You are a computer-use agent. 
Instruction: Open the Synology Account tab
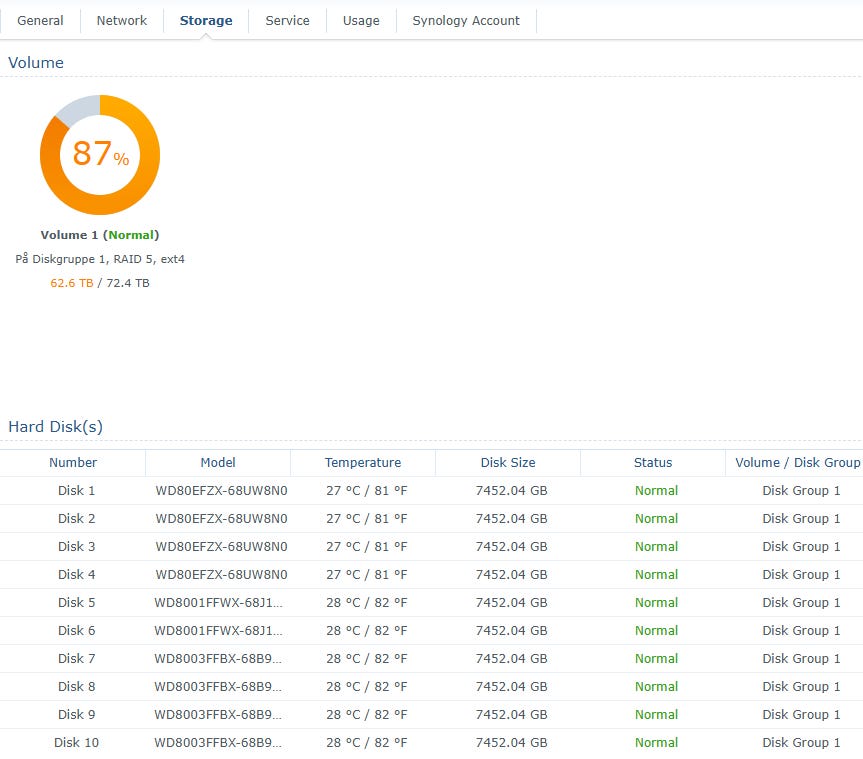click(466, 21)
